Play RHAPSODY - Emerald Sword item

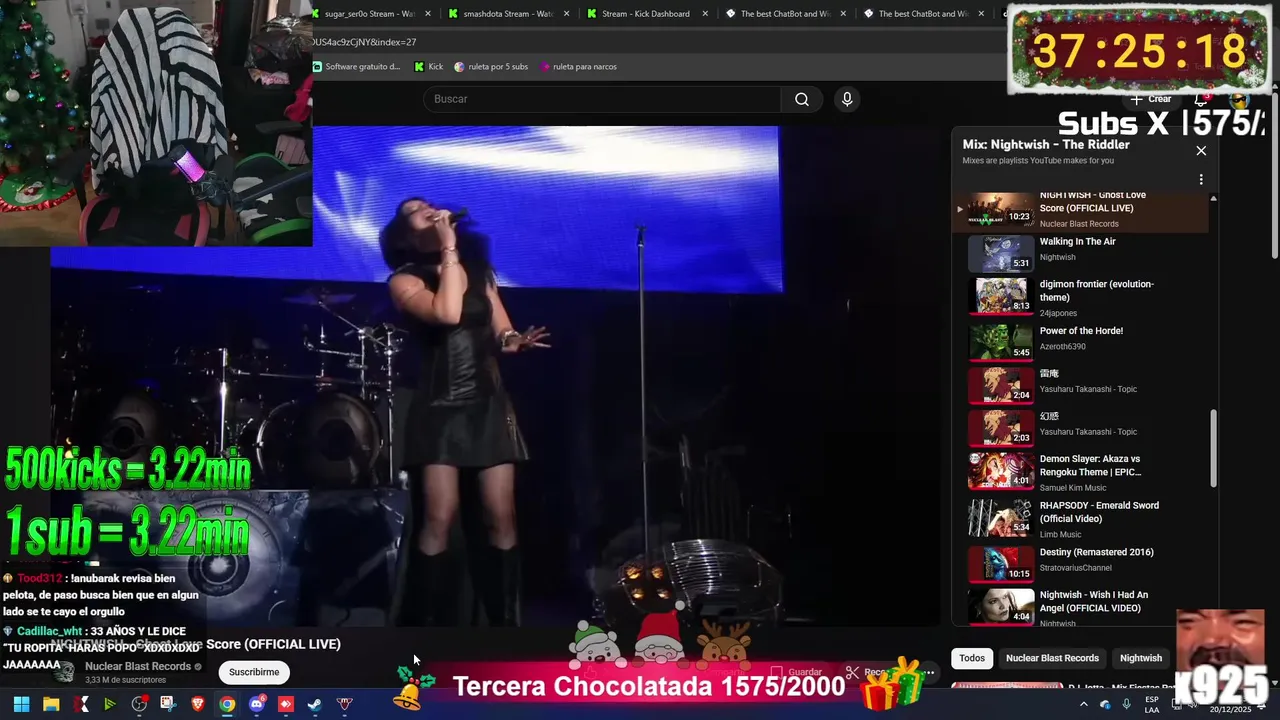click(1080, 517)
